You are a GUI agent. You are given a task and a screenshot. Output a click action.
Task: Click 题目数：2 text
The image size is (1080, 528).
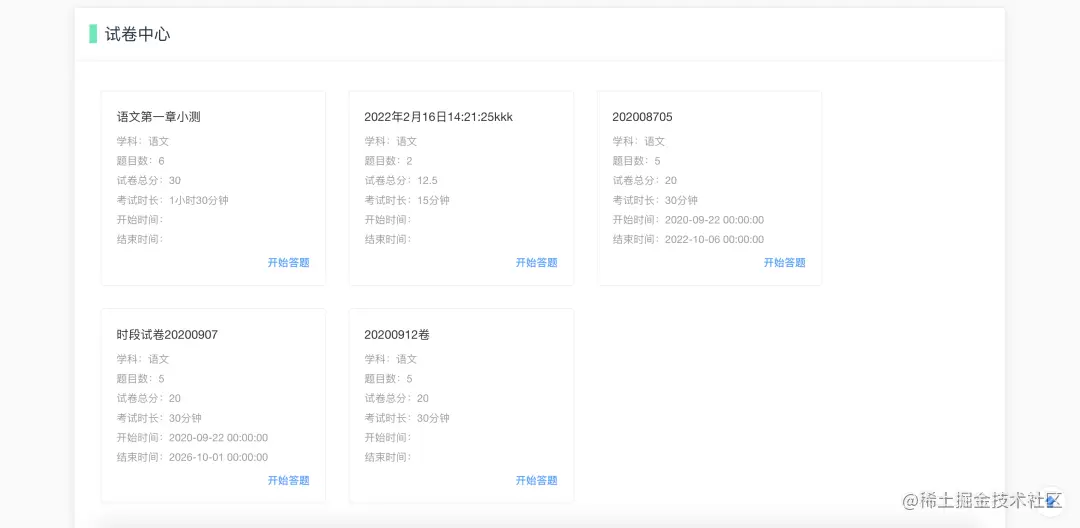coord(388,161)
